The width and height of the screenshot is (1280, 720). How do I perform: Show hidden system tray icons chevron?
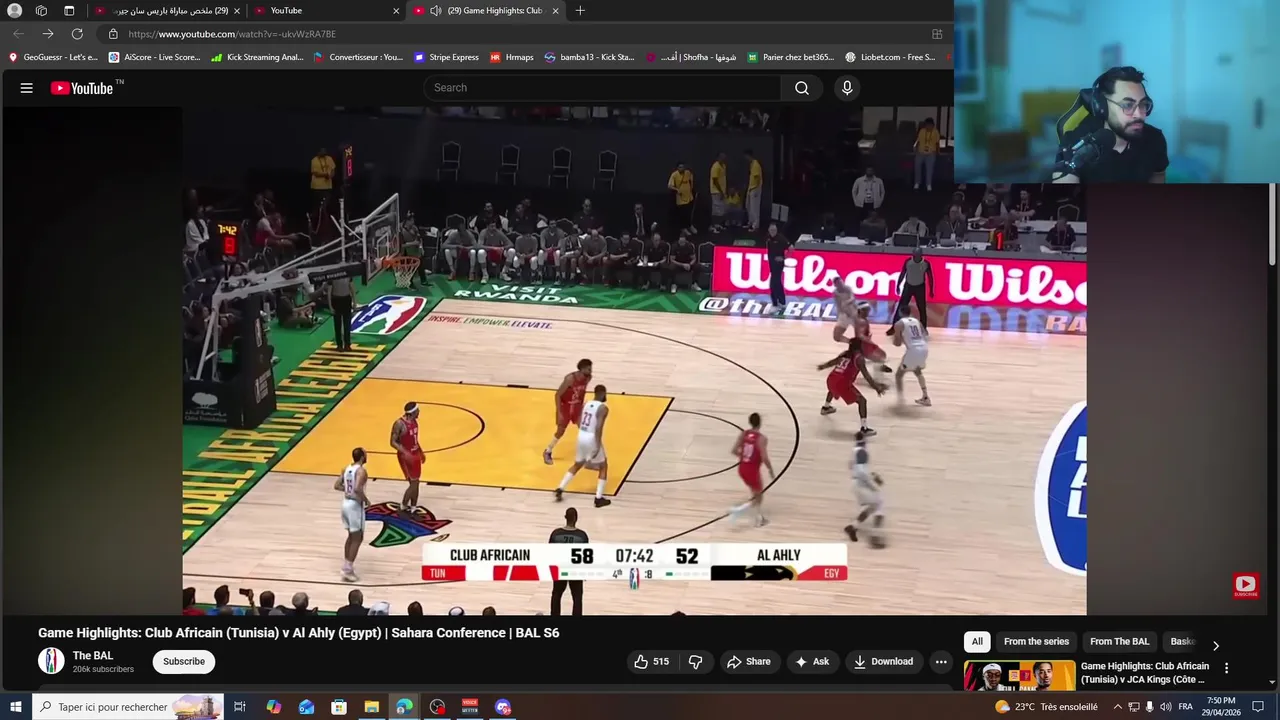click(1117, 707)
